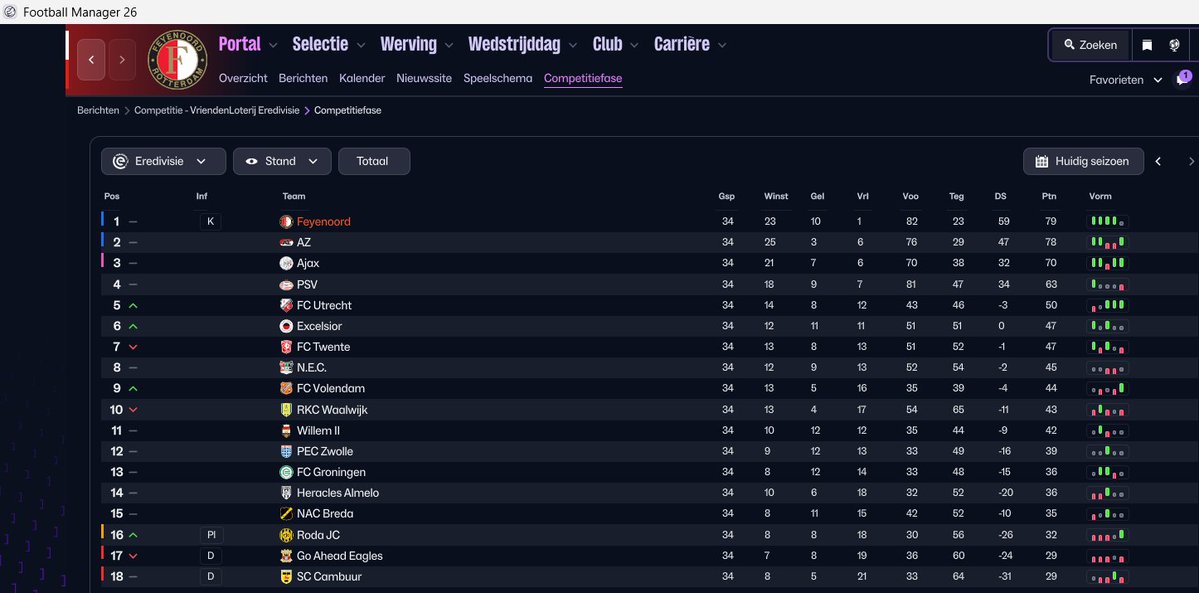This screenshot has height=593, width=1199.
Task: Click the Berichten breadcrumb link
Action: (x=98, y=110)
